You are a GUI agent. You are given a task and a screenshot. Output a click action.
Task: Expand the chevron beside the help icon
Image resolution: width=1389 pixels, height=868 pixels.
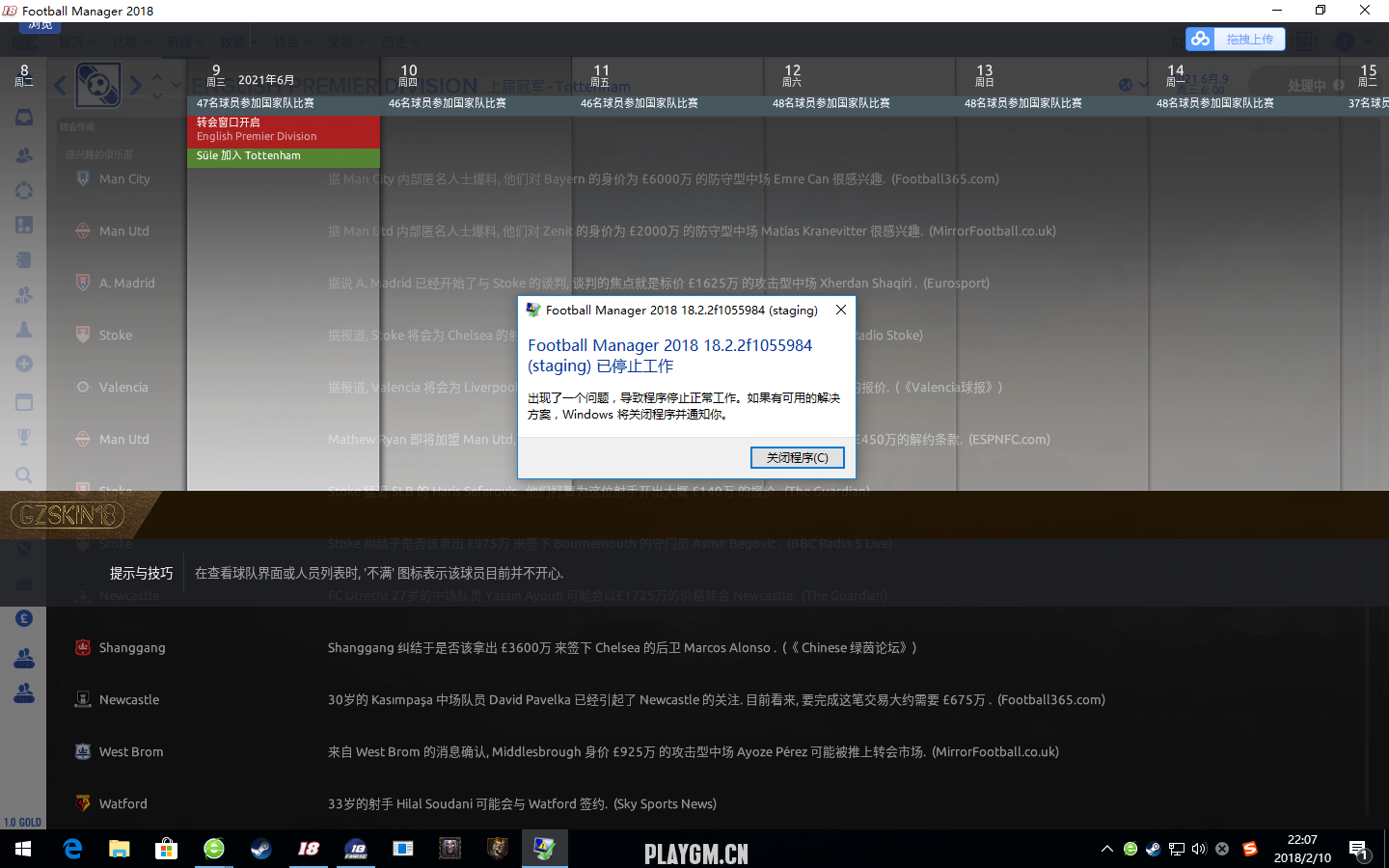[x=1370, y=42]
